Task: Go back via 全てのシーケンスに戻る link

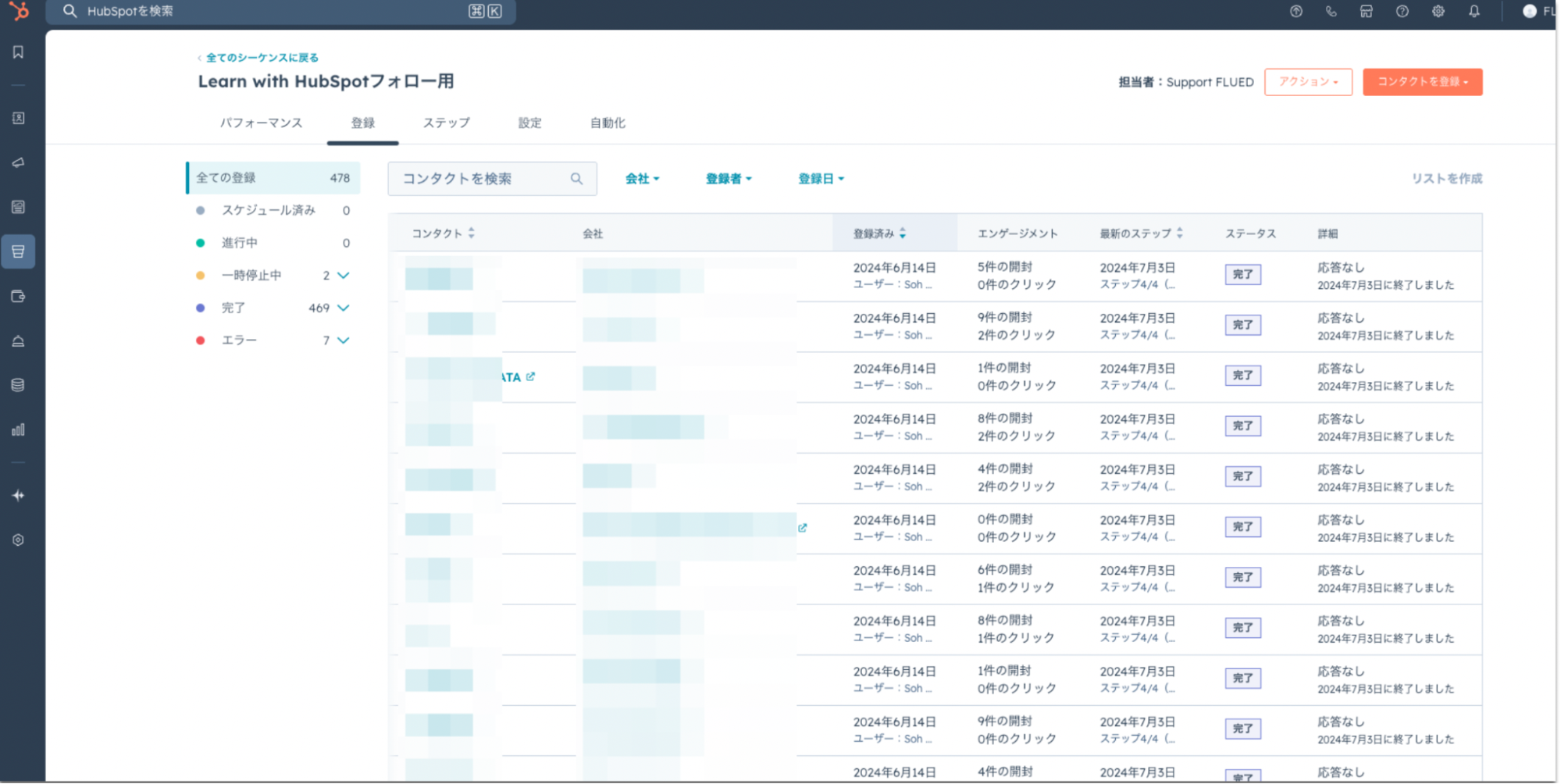Action: (262, 58)
